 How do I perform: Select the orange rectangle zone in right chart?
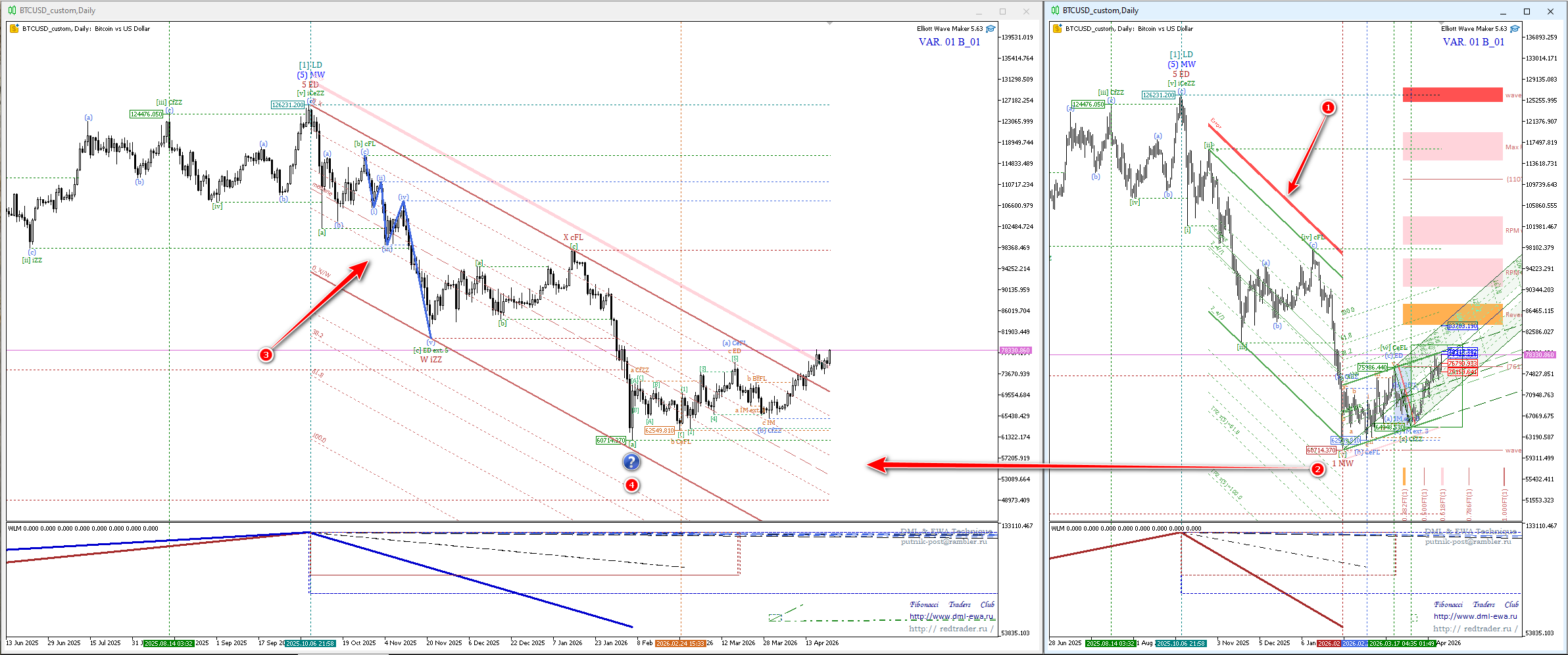tap(1452, 314)
